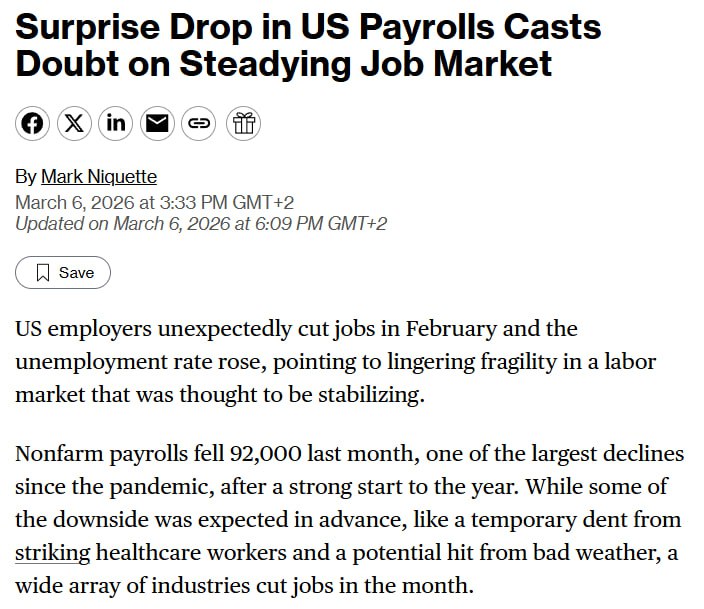
Task: Share the article on X
Action: tap(74, 123)
